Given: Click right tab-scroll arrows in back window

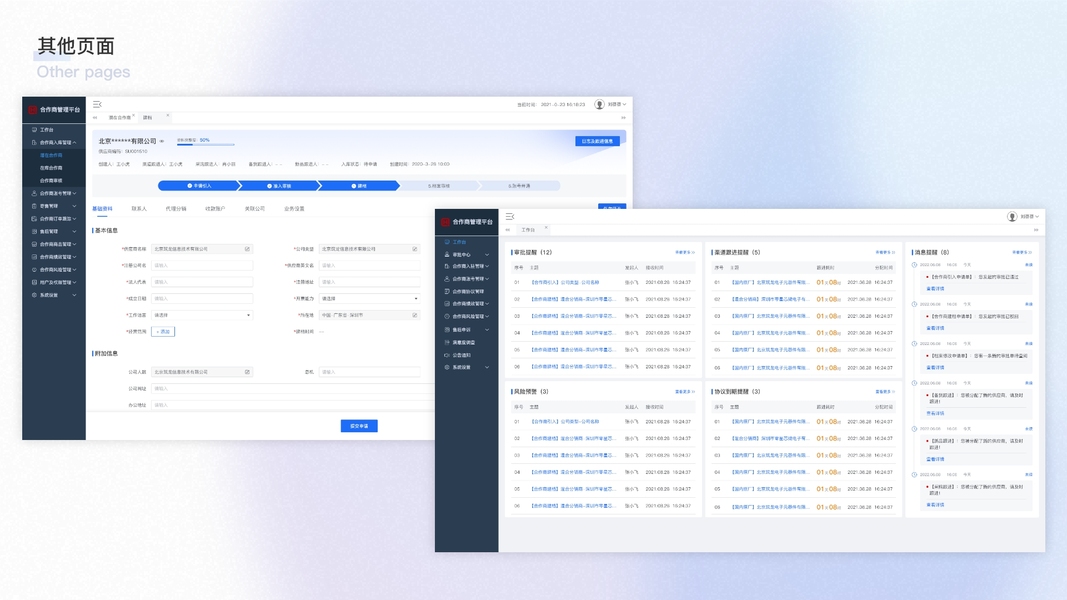Looking at the screenshot, I should tap(623, 118).
